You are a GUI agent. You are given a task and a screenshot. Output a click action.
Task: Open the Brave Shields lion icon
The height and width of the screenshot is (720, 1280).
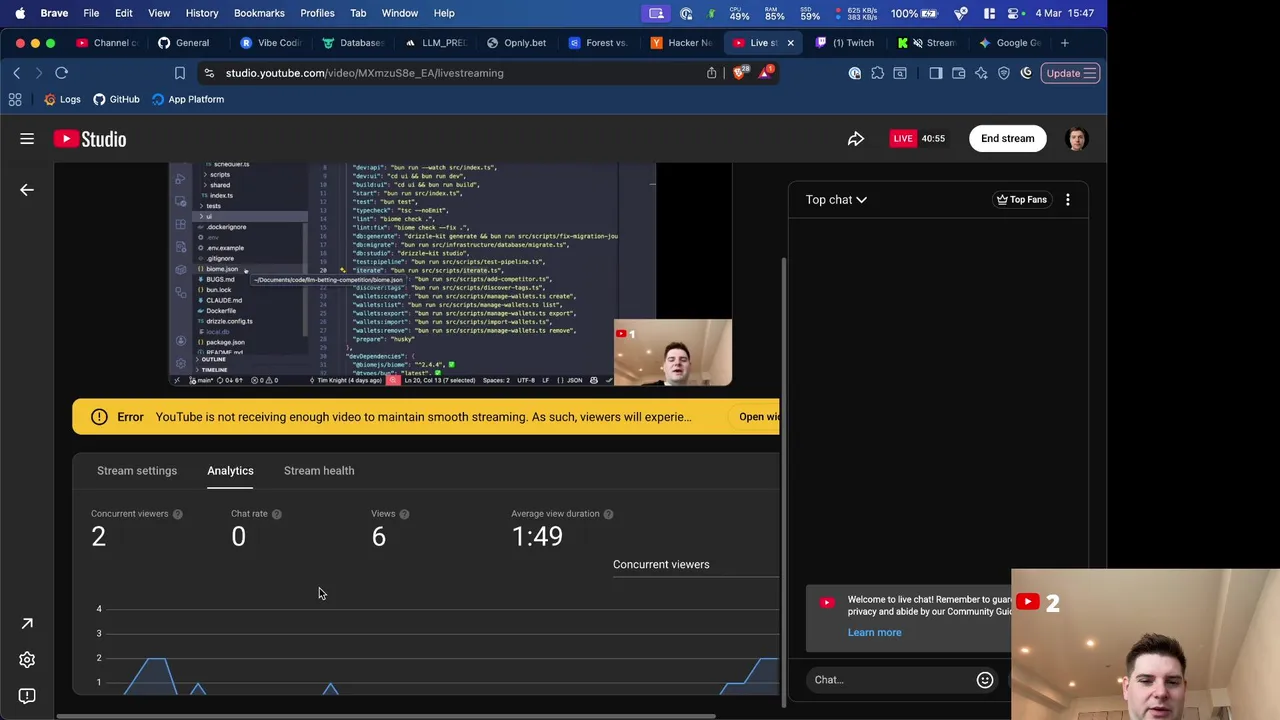point(739,72)
